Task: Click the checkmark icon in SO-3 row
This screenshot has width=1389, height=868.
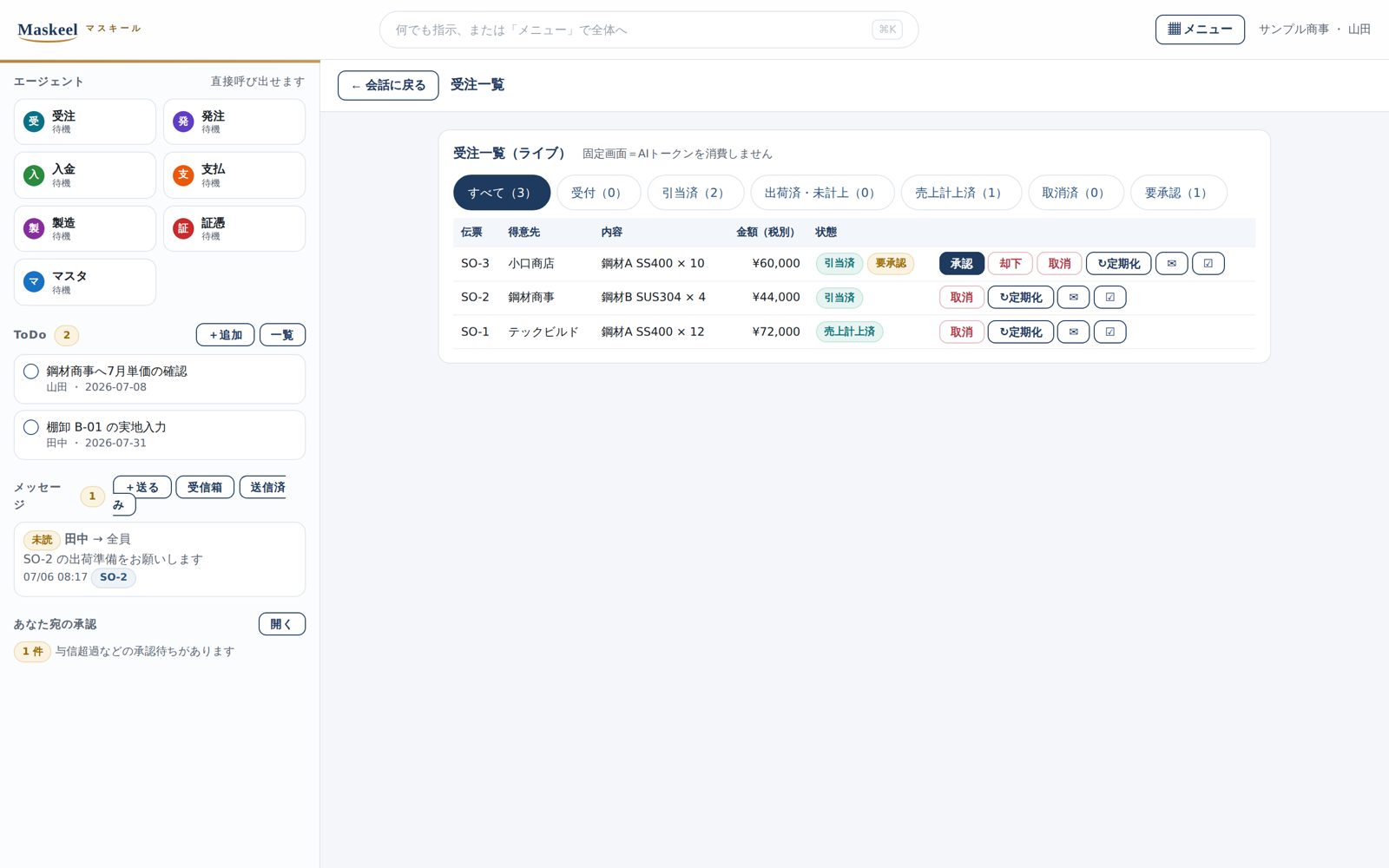Action: click(x=1208, y=263)
